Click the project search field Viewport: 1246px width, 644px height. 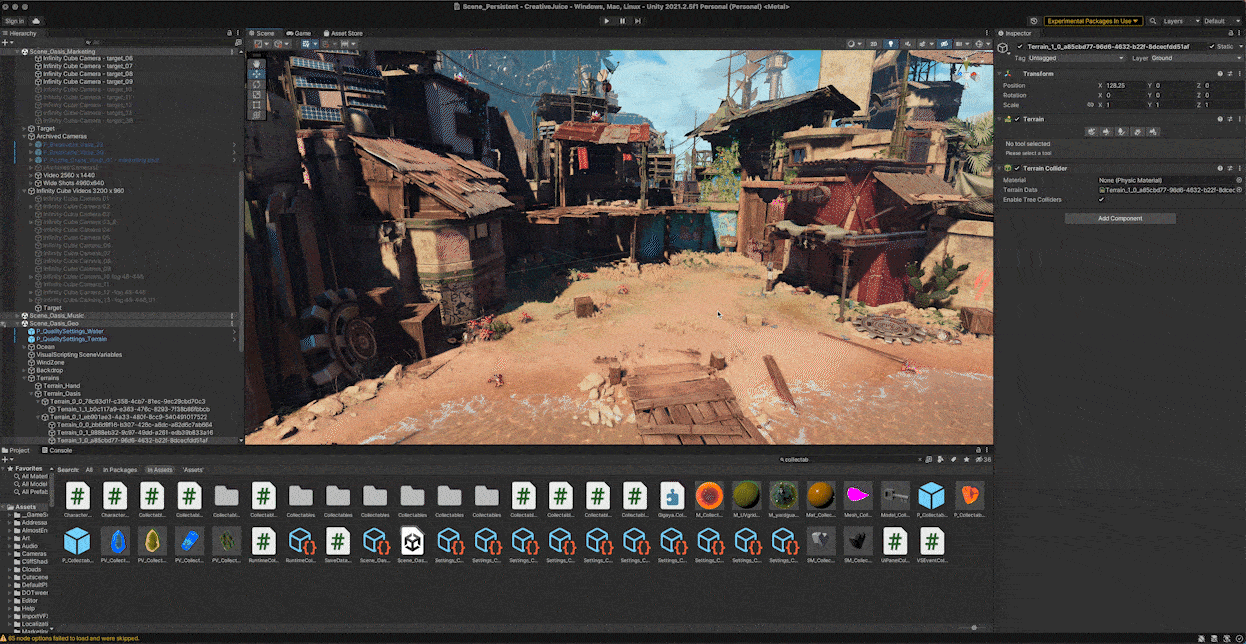pos(848,459)
